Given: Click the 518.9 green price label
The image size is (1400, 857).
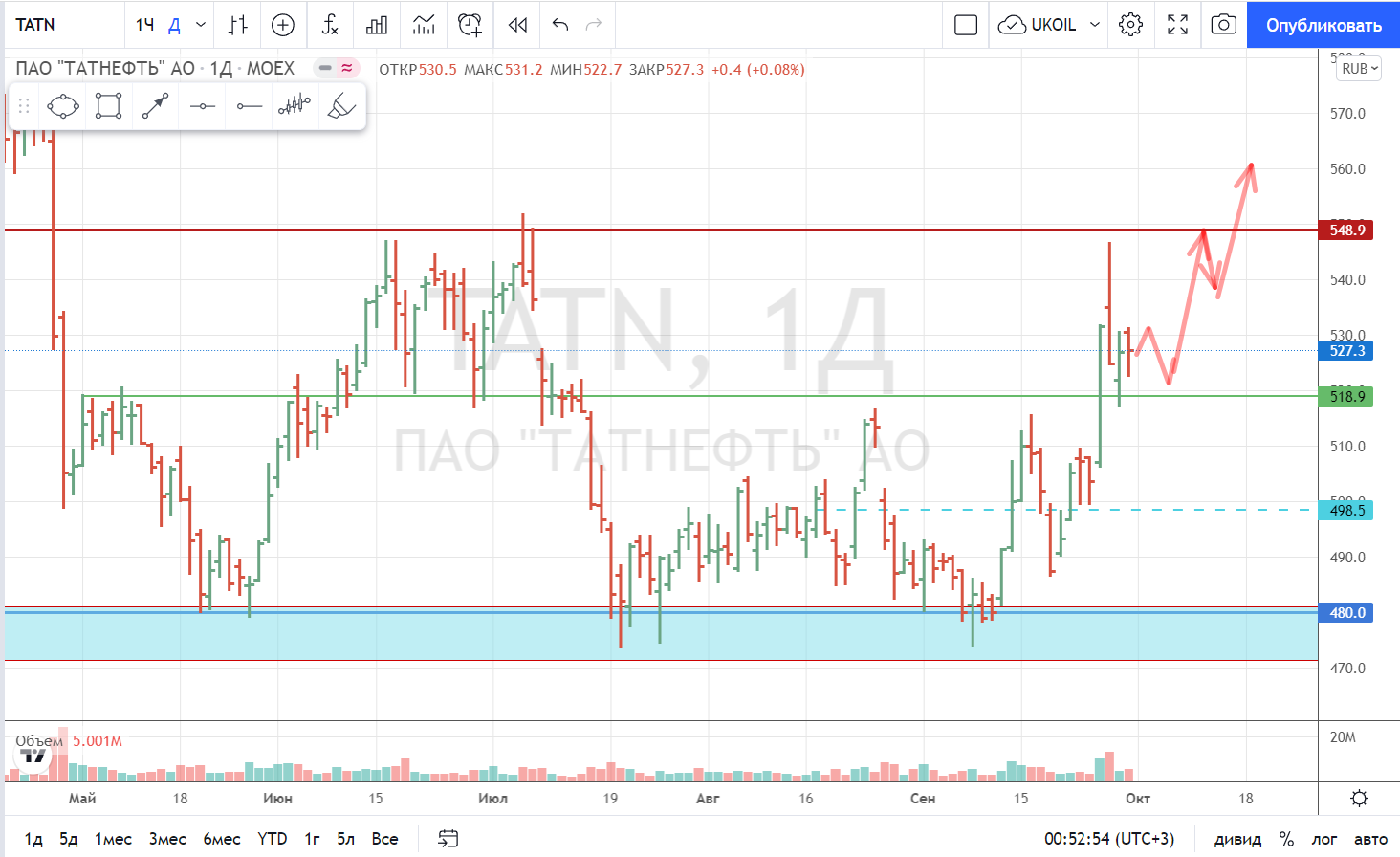Looking at the screenshot, I should pos(1346,396).
